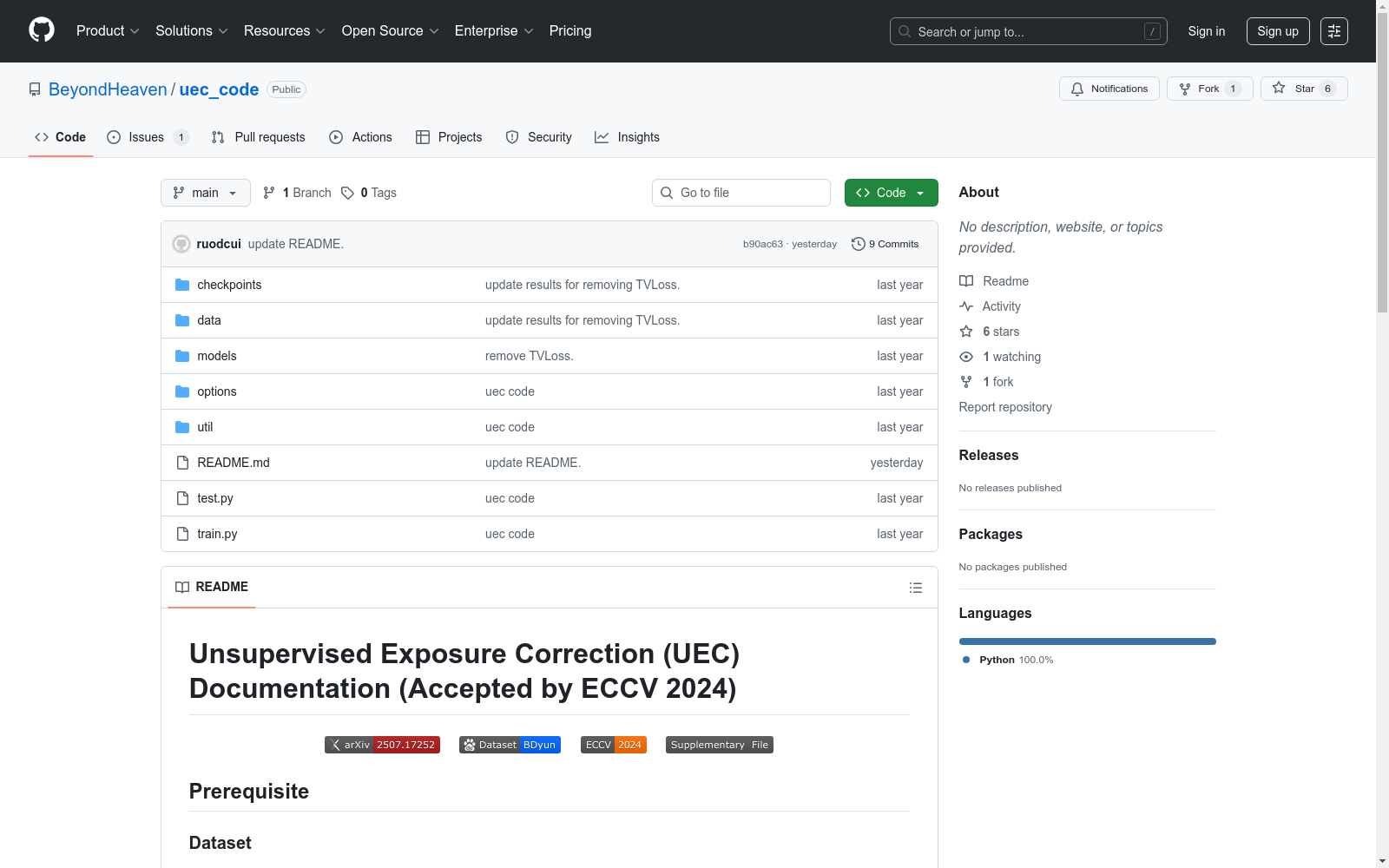
Task: Open the ECCV 2024 badge
Action: [614, 745]
